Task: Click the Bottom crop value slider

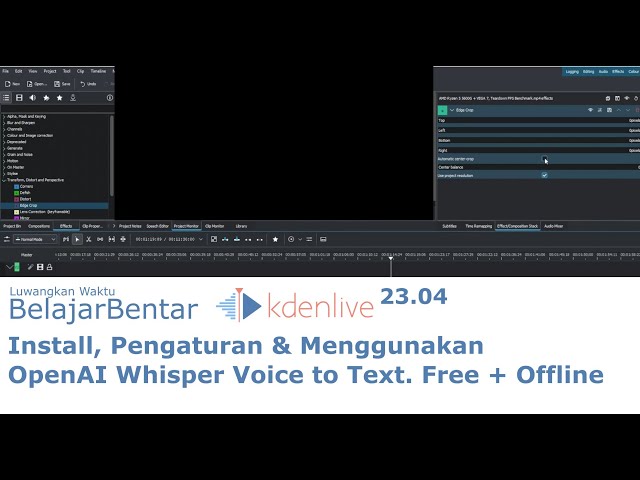Action: pyautogui.click(x=538, y=140)
